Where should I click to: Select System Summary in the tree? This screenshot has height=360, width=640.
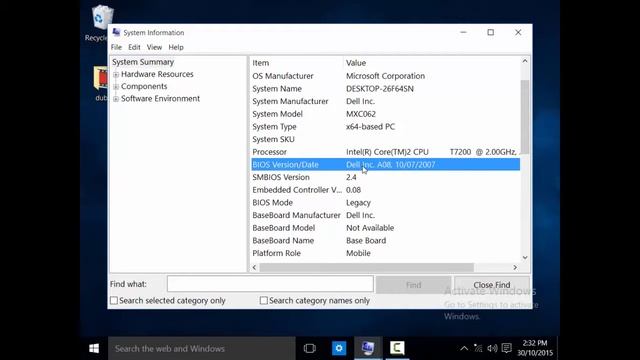[143, 62]
